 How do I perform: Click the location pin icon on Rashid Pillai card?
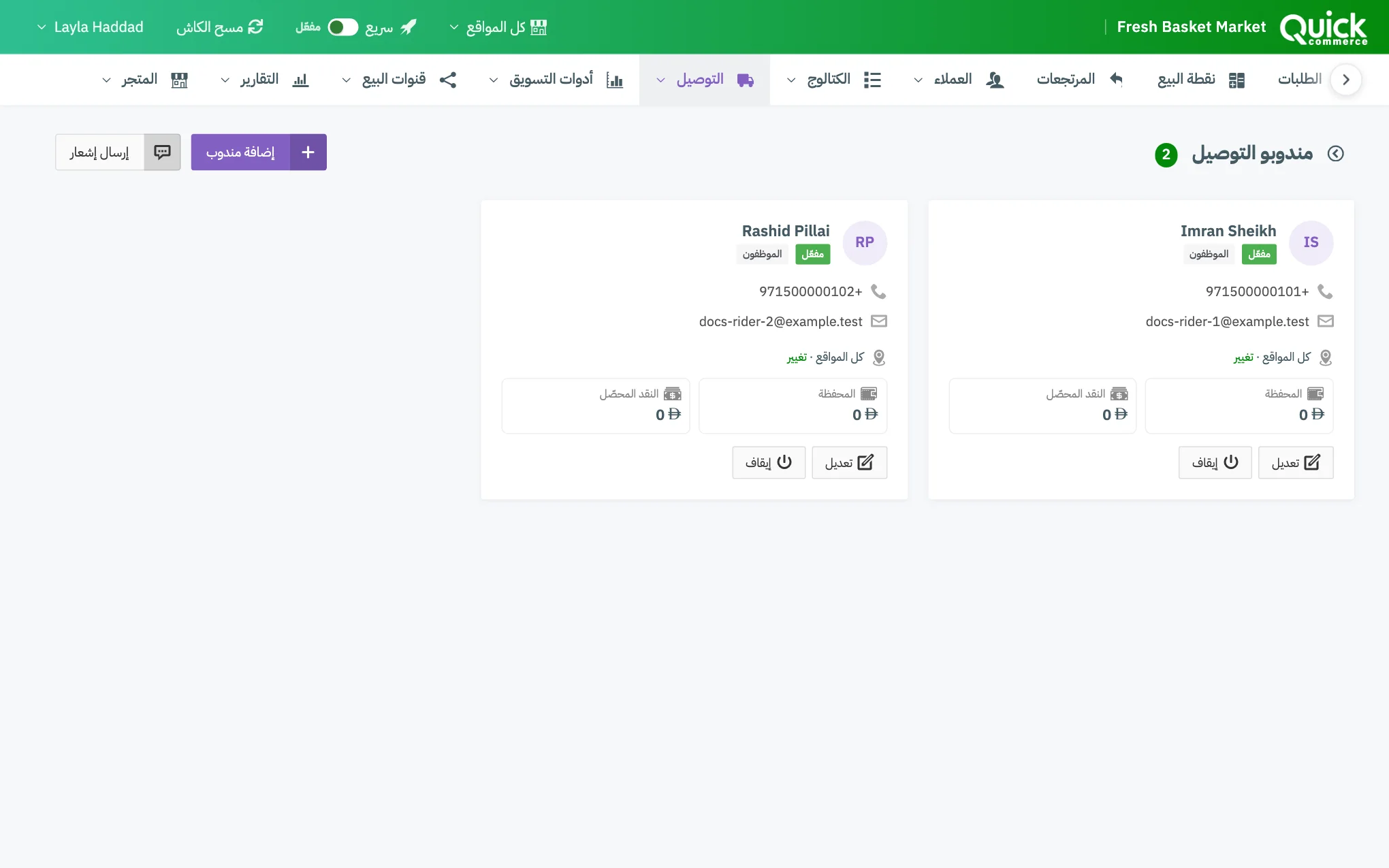(879, 357)
